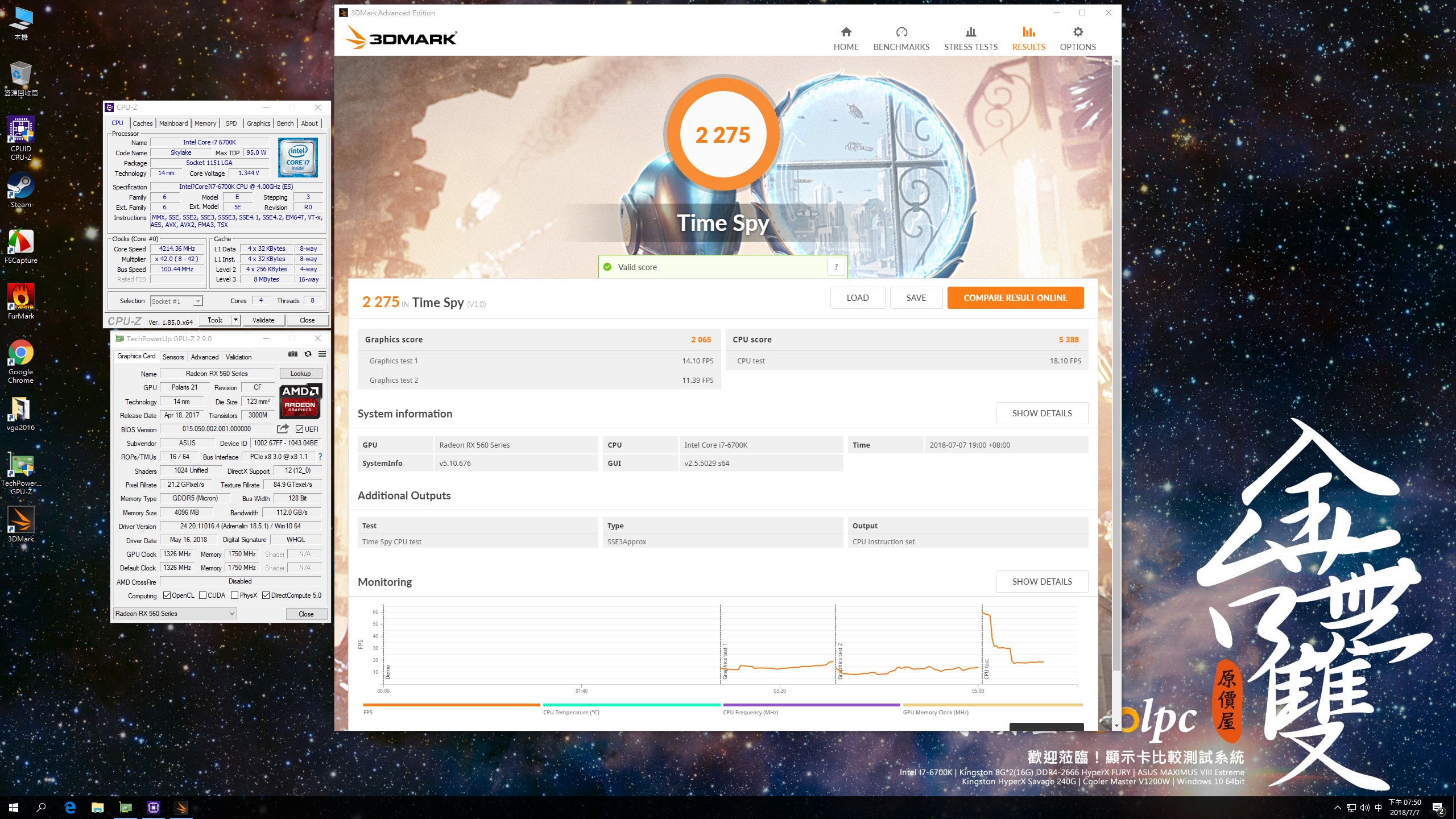Click the 3DMark results vertical scrollbar
The width and height of the screenshot is (1456, 819).
[x=1116, y=369]
